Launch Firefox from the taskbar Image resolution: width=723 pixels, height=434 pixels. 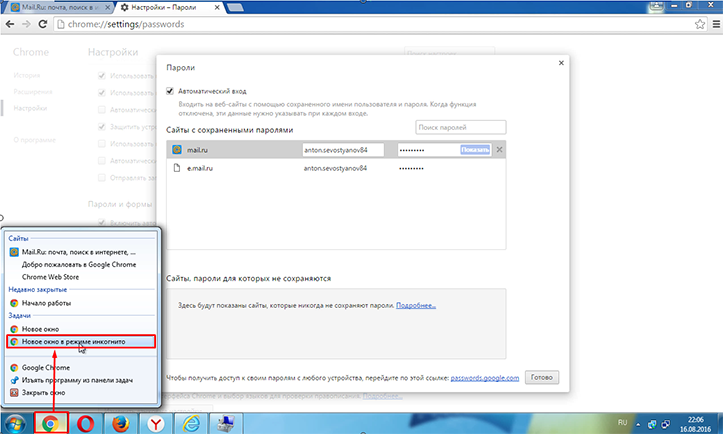[x=121, y=423]
